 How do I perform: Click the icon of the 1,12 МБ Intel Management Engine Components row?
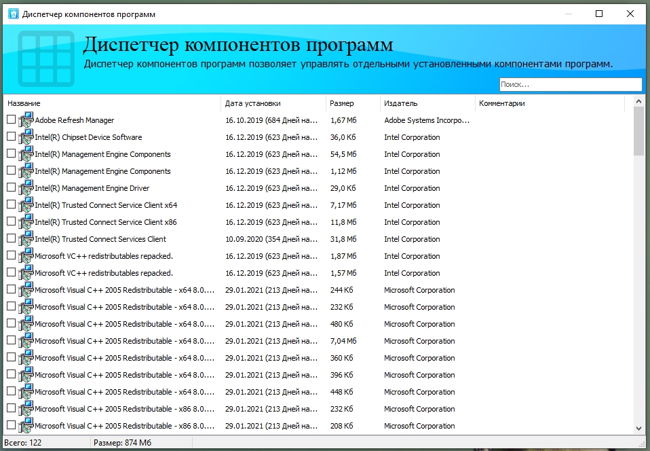(x=26, y=171)
